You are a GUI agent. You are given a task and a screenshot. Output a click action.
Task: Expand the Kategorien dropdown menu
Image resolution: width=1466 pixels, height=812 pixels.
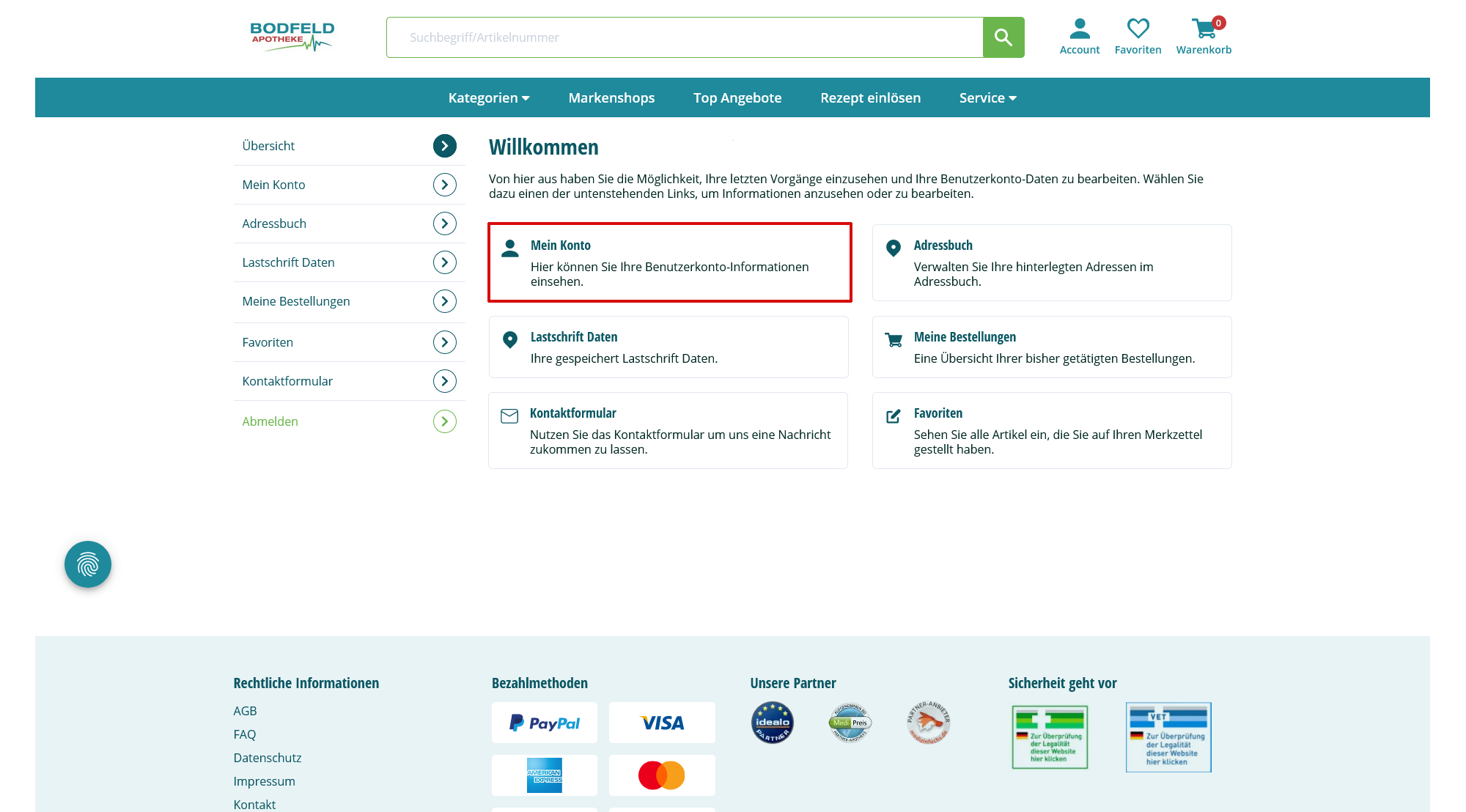pos(488,97)
